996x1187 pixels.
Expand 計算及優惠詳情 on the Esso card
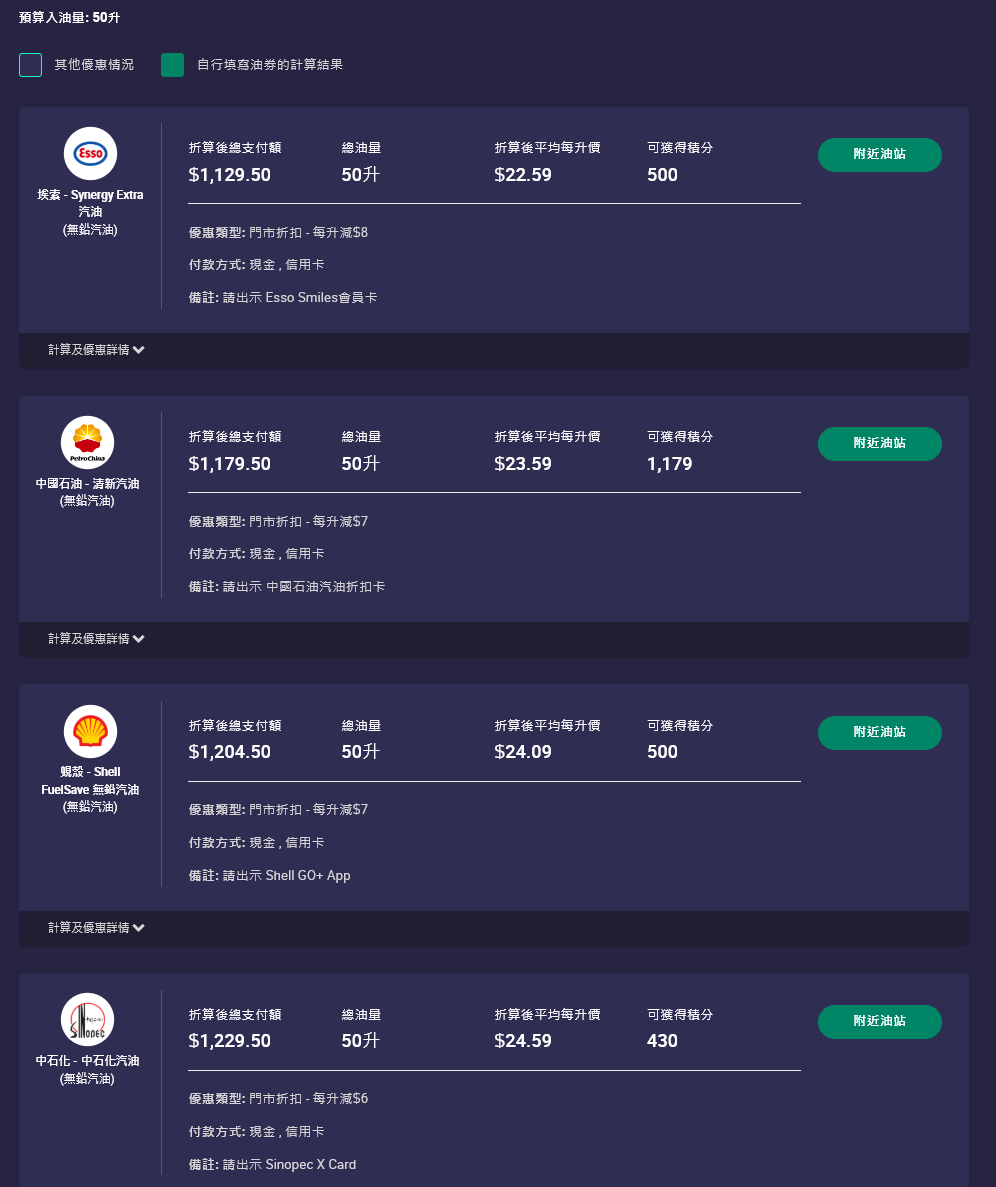[96, 350]
